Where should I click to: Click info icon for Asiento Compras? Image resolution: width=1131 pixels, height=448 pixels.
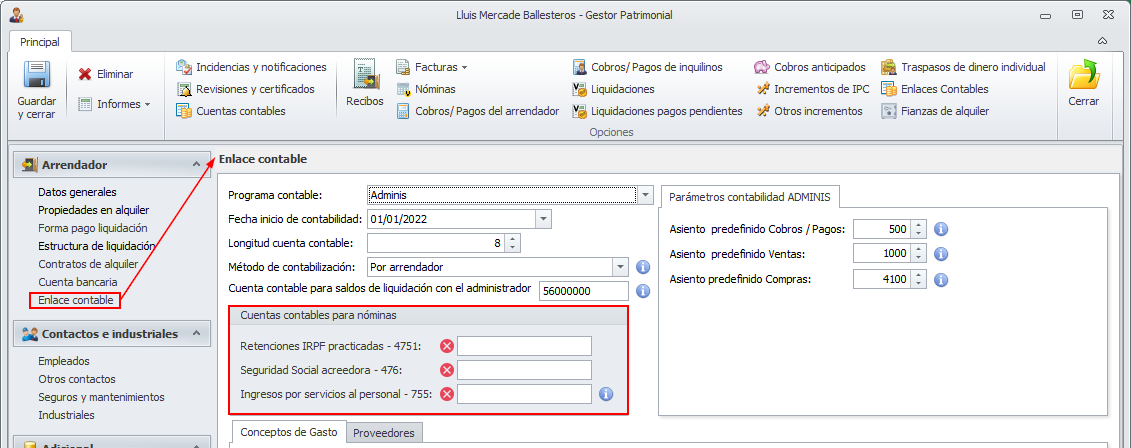click(x=941, y=279)
